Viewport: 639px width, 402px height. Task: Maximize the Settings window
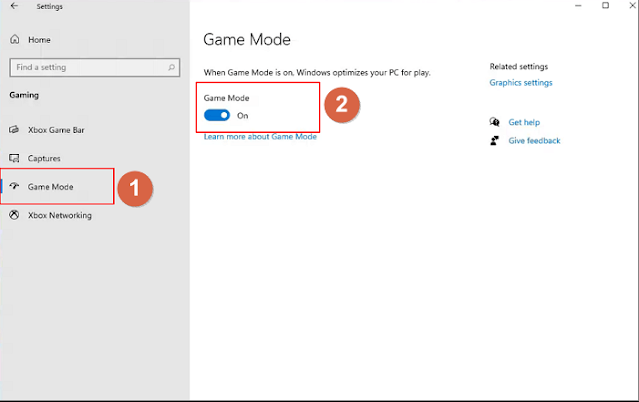point(606,6)
